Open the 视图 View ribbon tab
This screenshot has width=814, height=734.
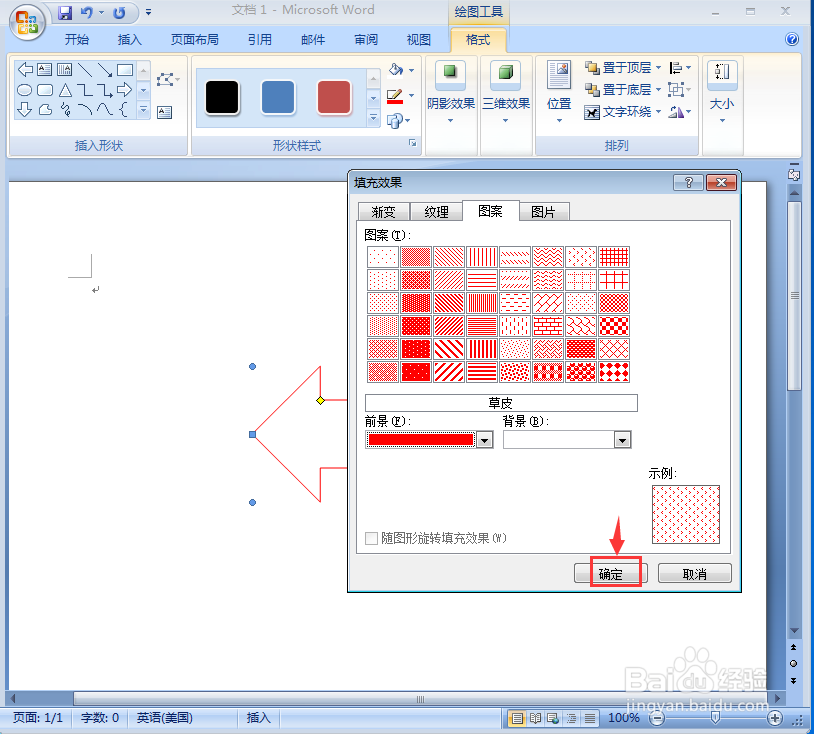pos(418,39)
